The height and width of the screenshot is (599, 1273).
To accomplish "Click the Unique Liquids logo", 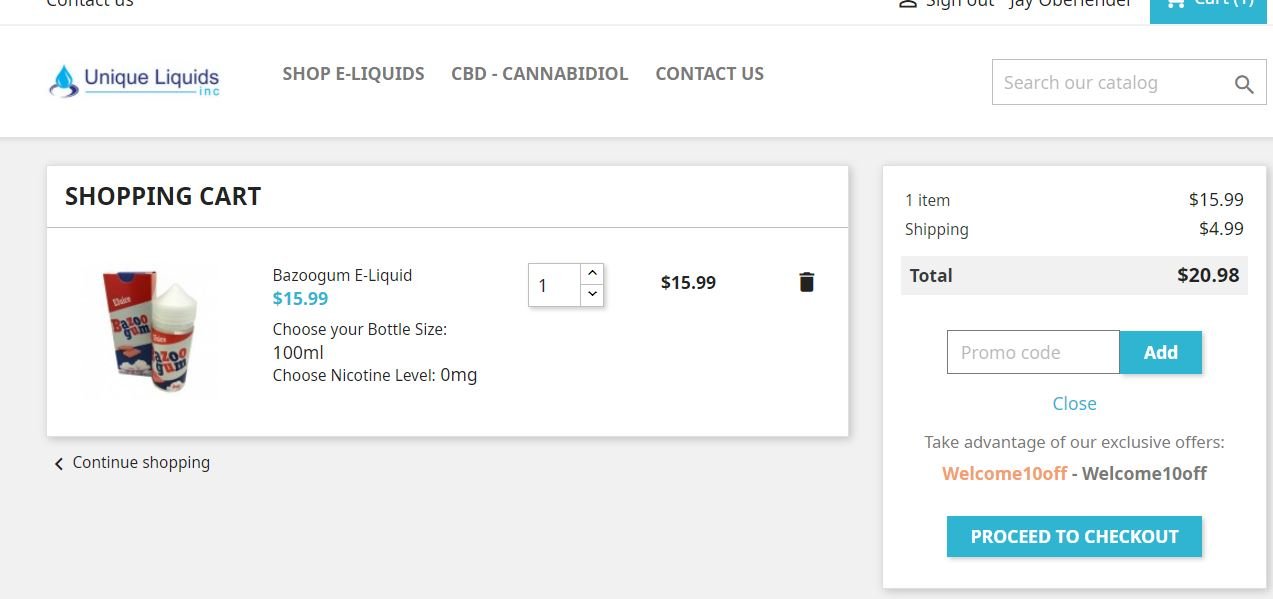I will 134,80.
